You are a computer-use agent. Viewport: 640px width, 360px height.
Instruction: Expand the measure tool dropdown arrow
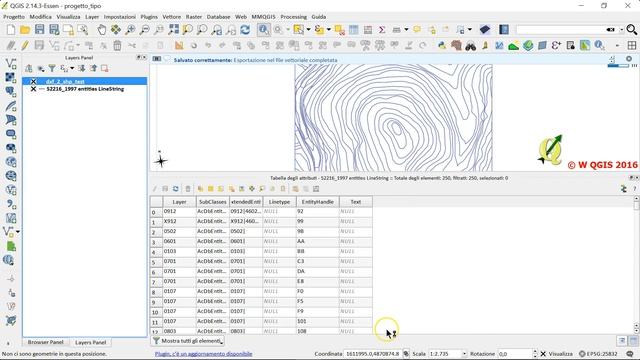pos(406,29)
